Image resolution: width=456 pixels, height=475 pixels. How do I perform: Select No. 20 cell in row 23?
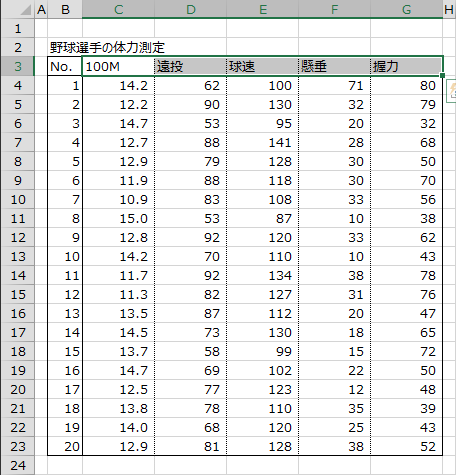tap(65, 446)
